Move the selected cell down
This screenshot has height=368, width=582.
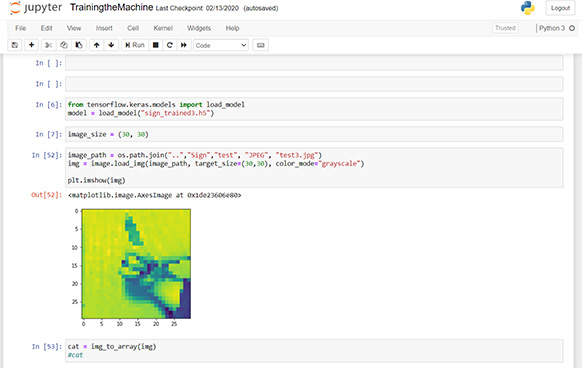click(111, 45)
